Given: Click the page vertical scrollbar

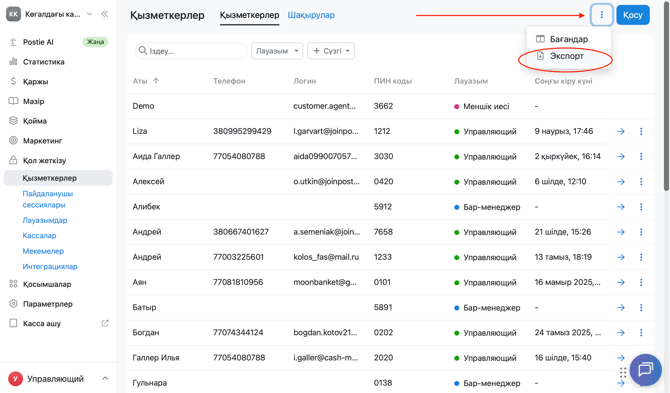Looking at the screenshot, I should coord(666,96).
